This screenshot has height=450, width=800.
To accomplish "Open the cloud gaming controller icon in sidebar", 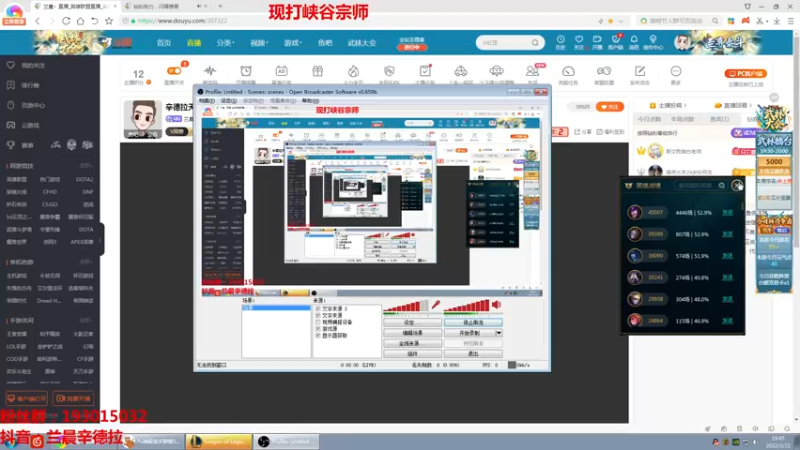I will point(11,125).
